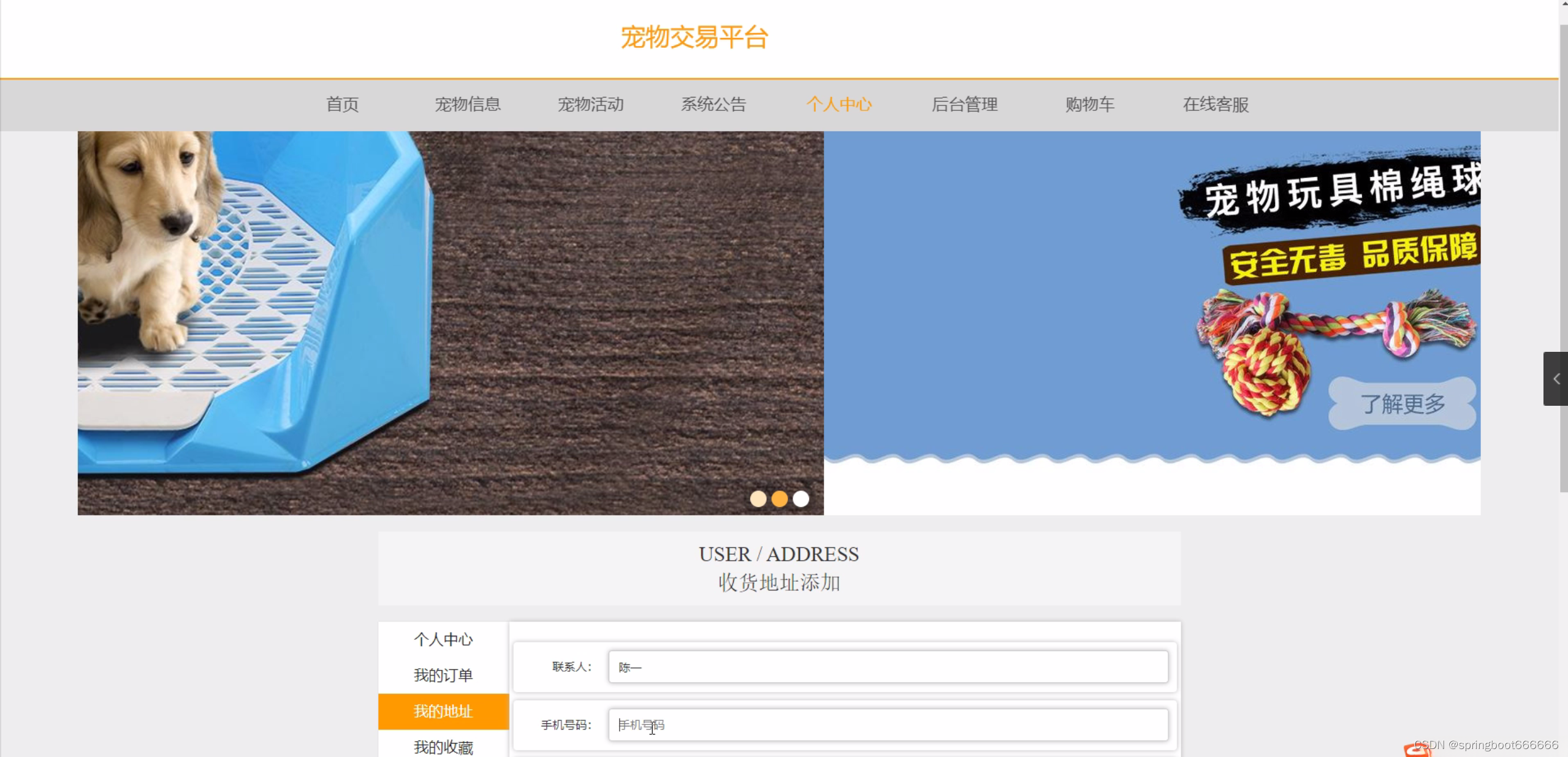The width and height of the screenshot is (1568, 757).
Task: Select the second orange carousel indicator dot
Action: click(780, 499)
